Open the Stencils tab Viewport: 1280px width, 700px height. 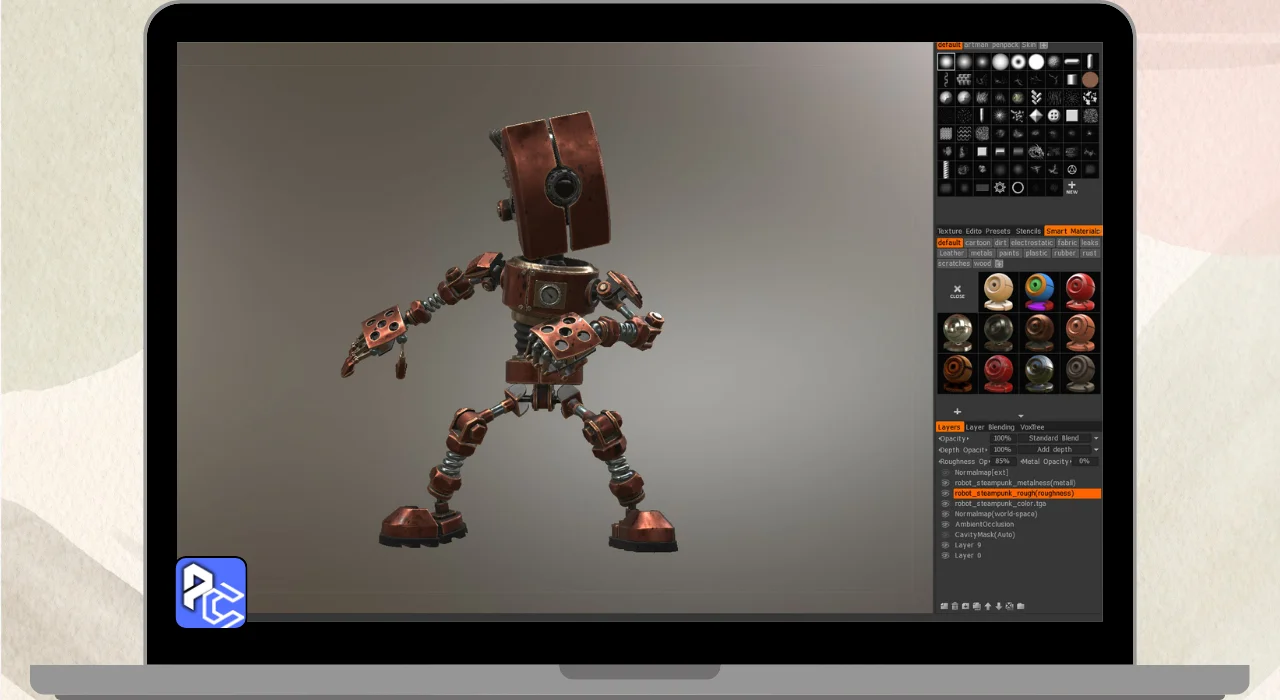pyautogui.click(x=1028, y=231)
